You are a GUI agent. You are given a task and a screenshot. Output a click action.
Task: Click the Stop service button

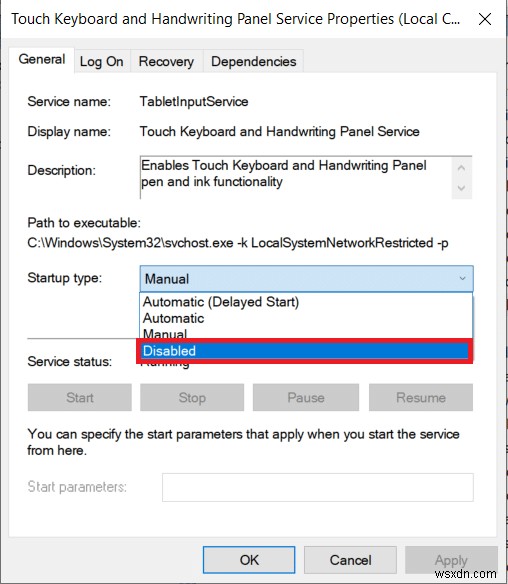(x=192, y=397)
